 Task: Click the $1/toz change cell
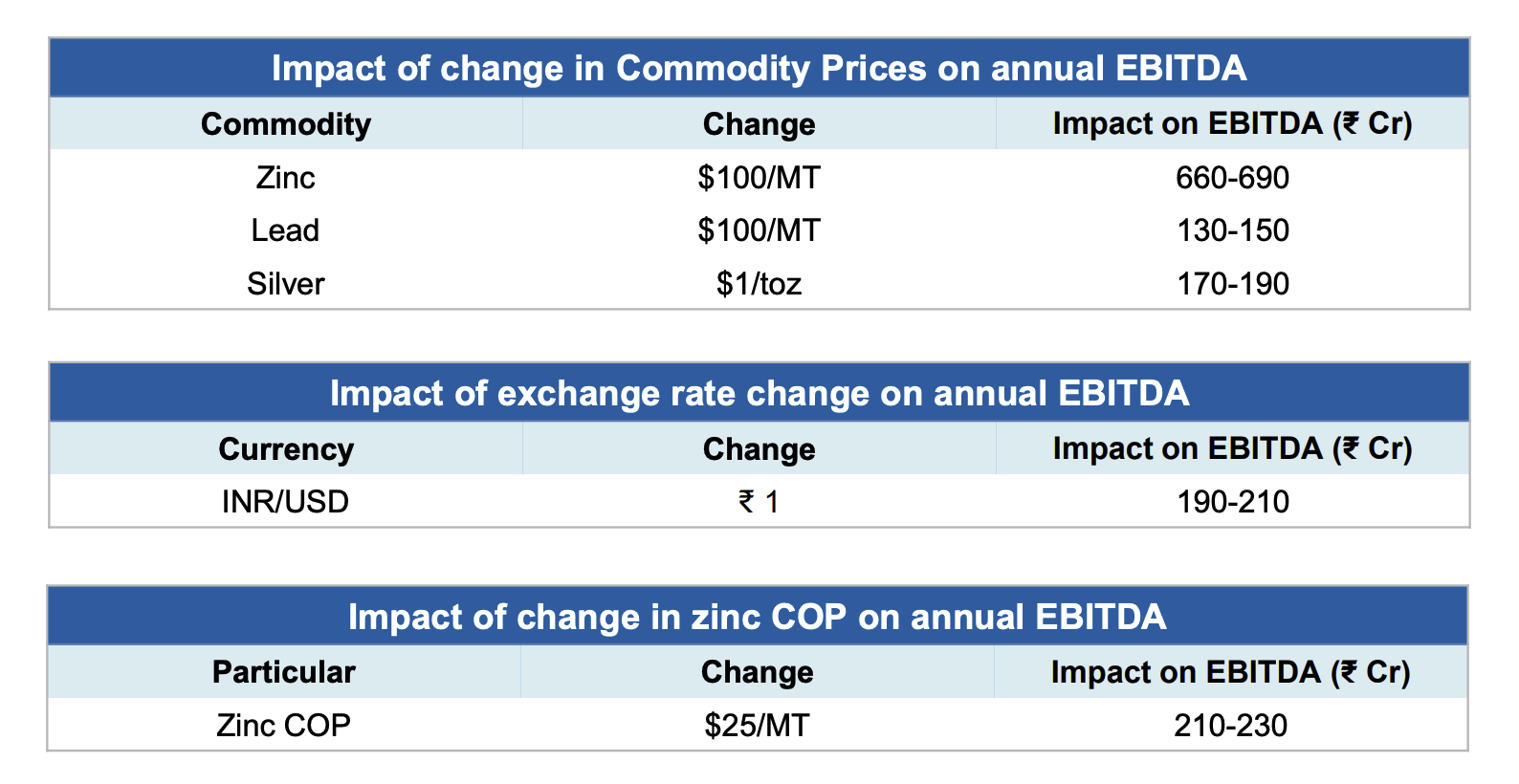pos(759,284)
